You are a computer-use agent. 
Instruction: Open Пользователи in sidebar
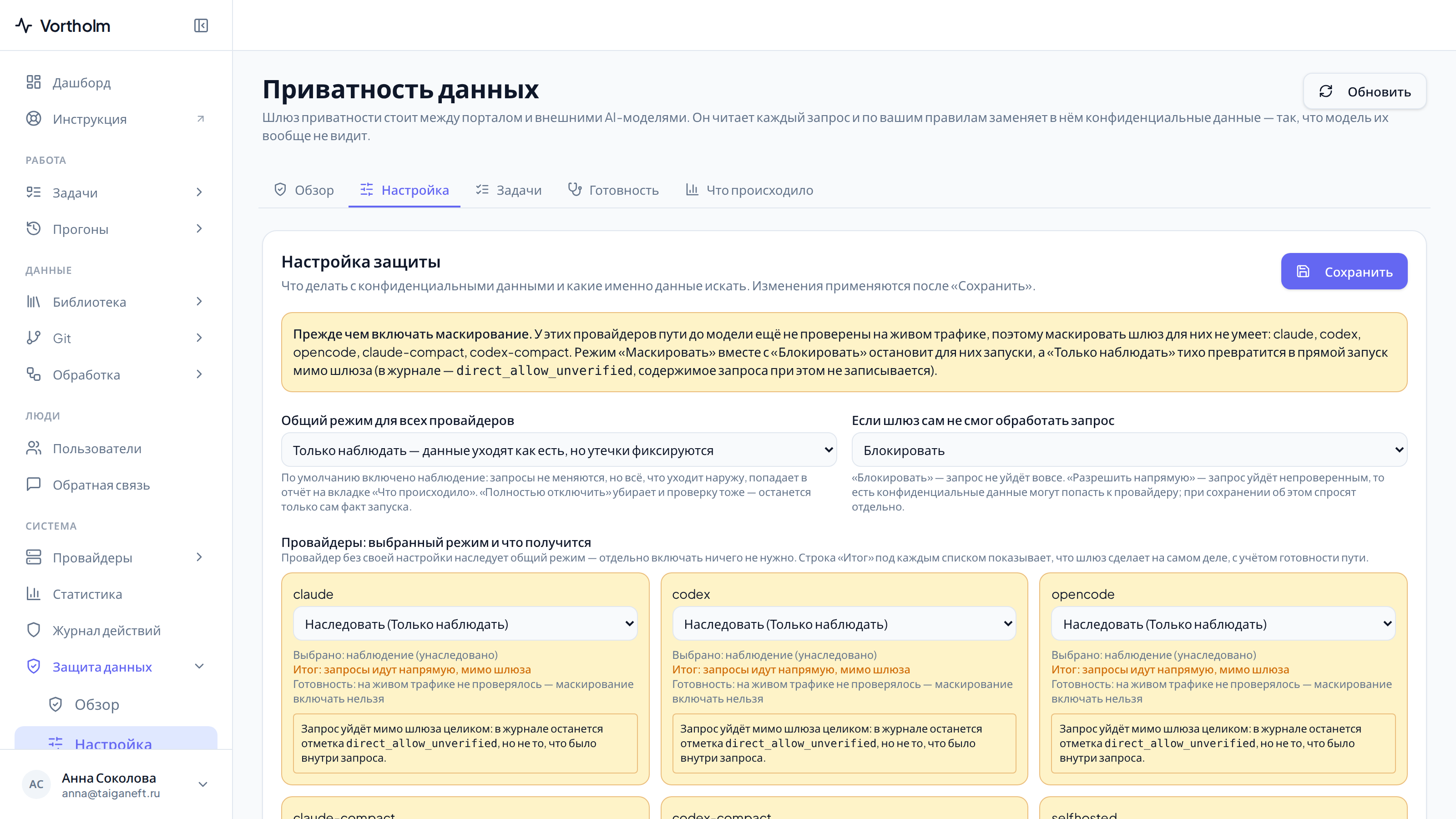(116, 448)
